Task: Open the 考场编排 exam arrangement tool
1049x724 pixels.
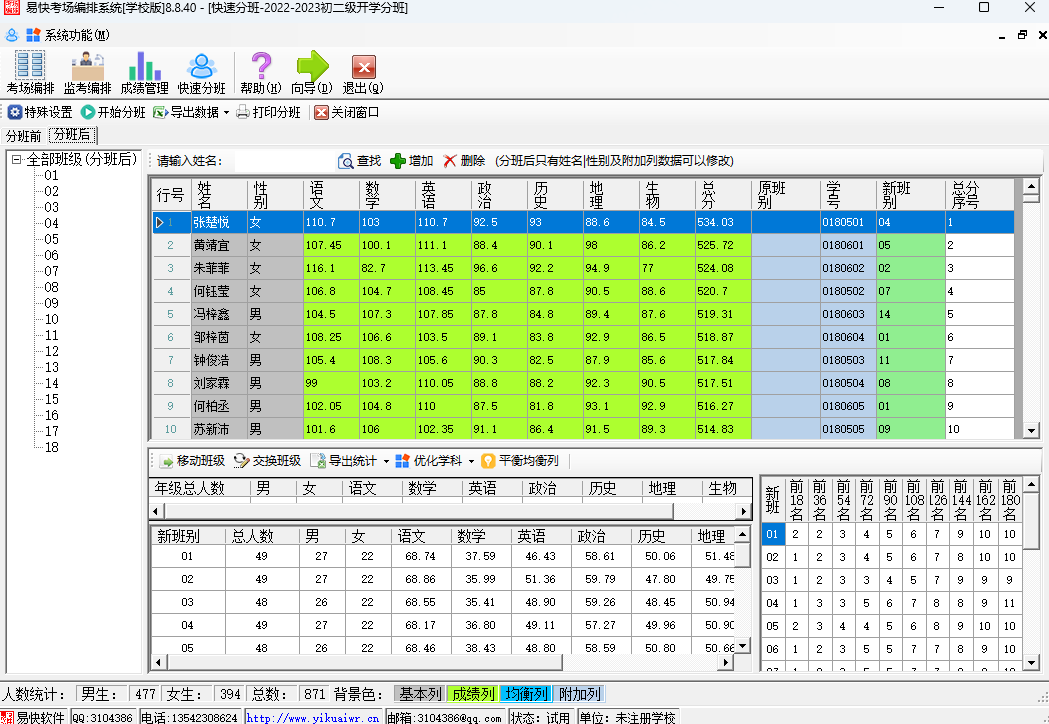Action: pyautogui.click(x=29, y=72)
